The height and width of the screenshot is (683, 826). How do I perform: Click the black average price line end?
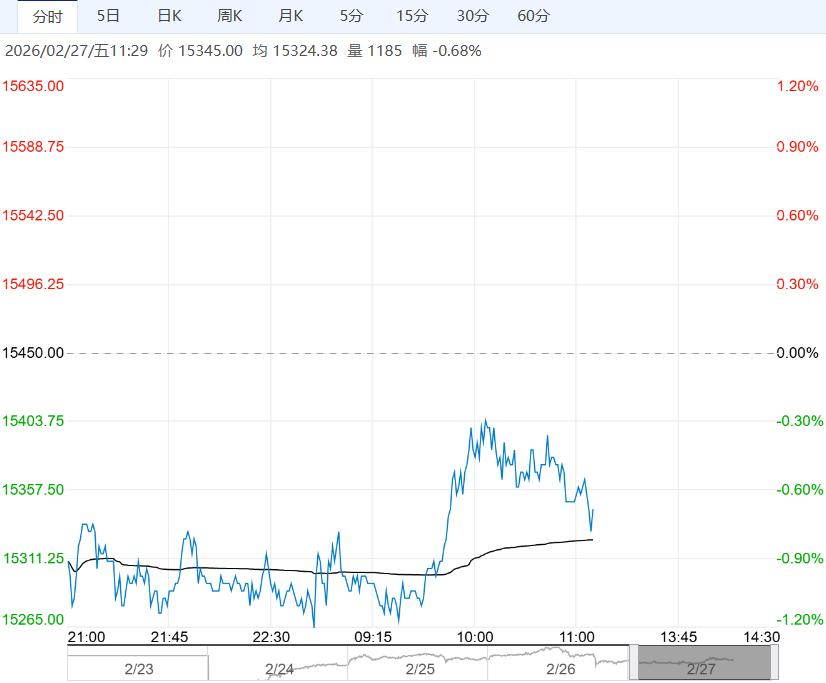point(592,540)
